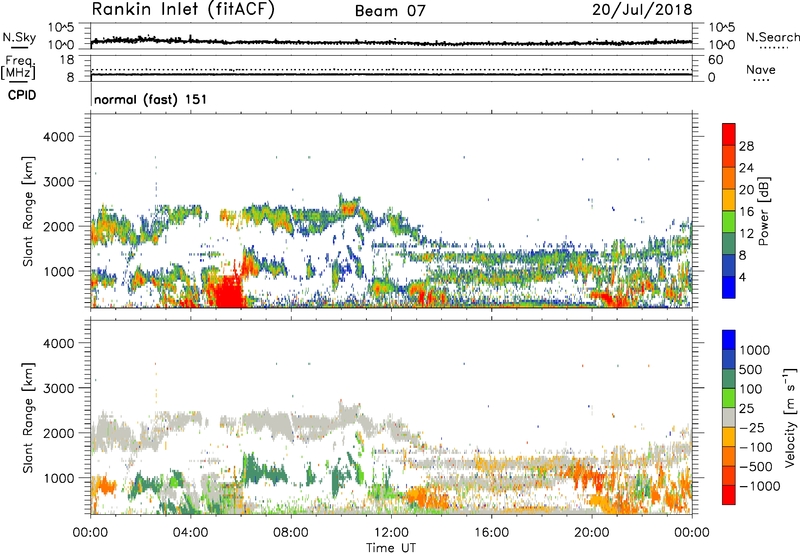Click the 'N.Sky' axis label
This screenshot has height=554, width=800.
pyautogui.click(x=19, y=37)
